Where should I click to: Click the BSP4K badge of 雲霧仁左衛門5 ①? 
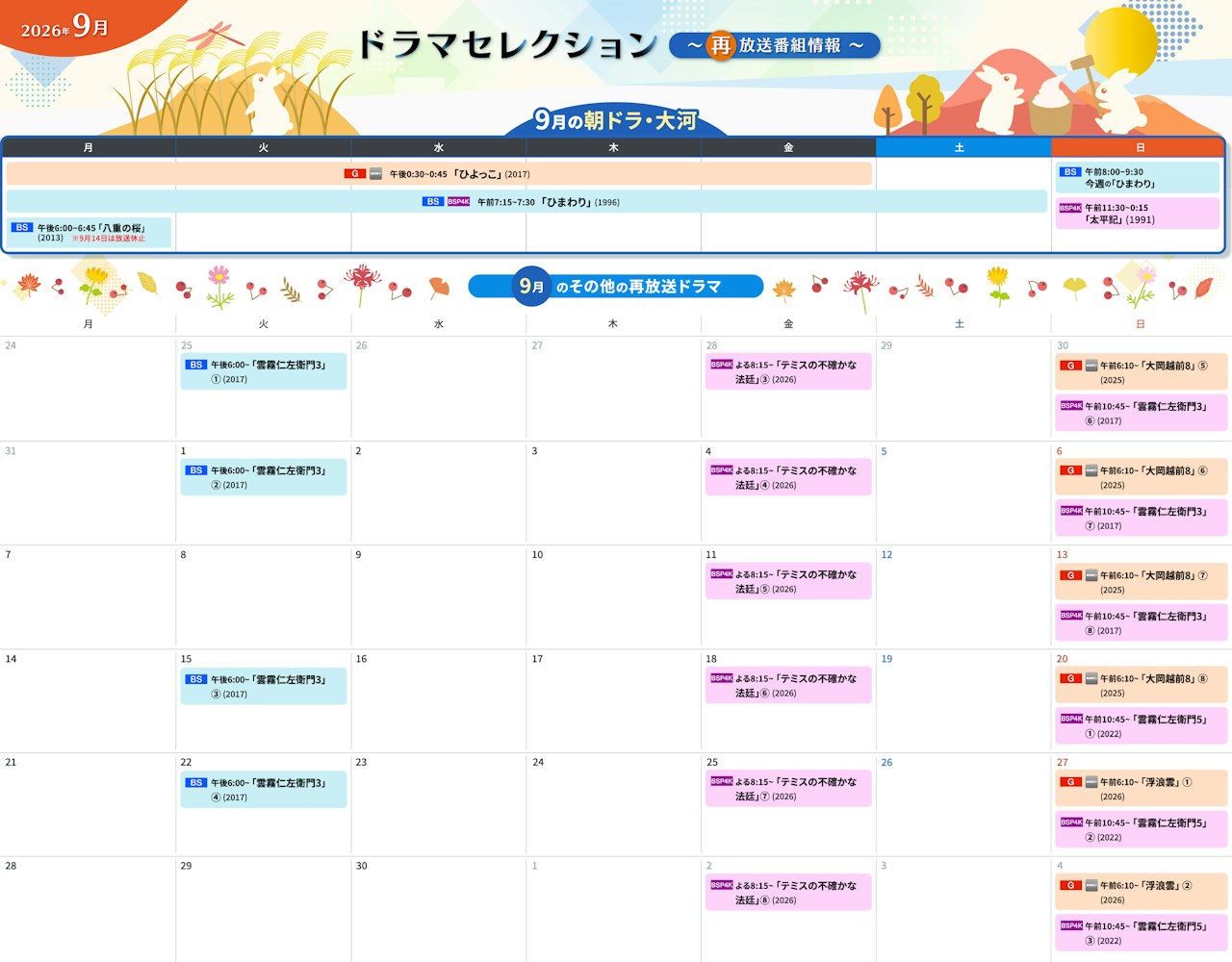click(x=1071, y=719)
